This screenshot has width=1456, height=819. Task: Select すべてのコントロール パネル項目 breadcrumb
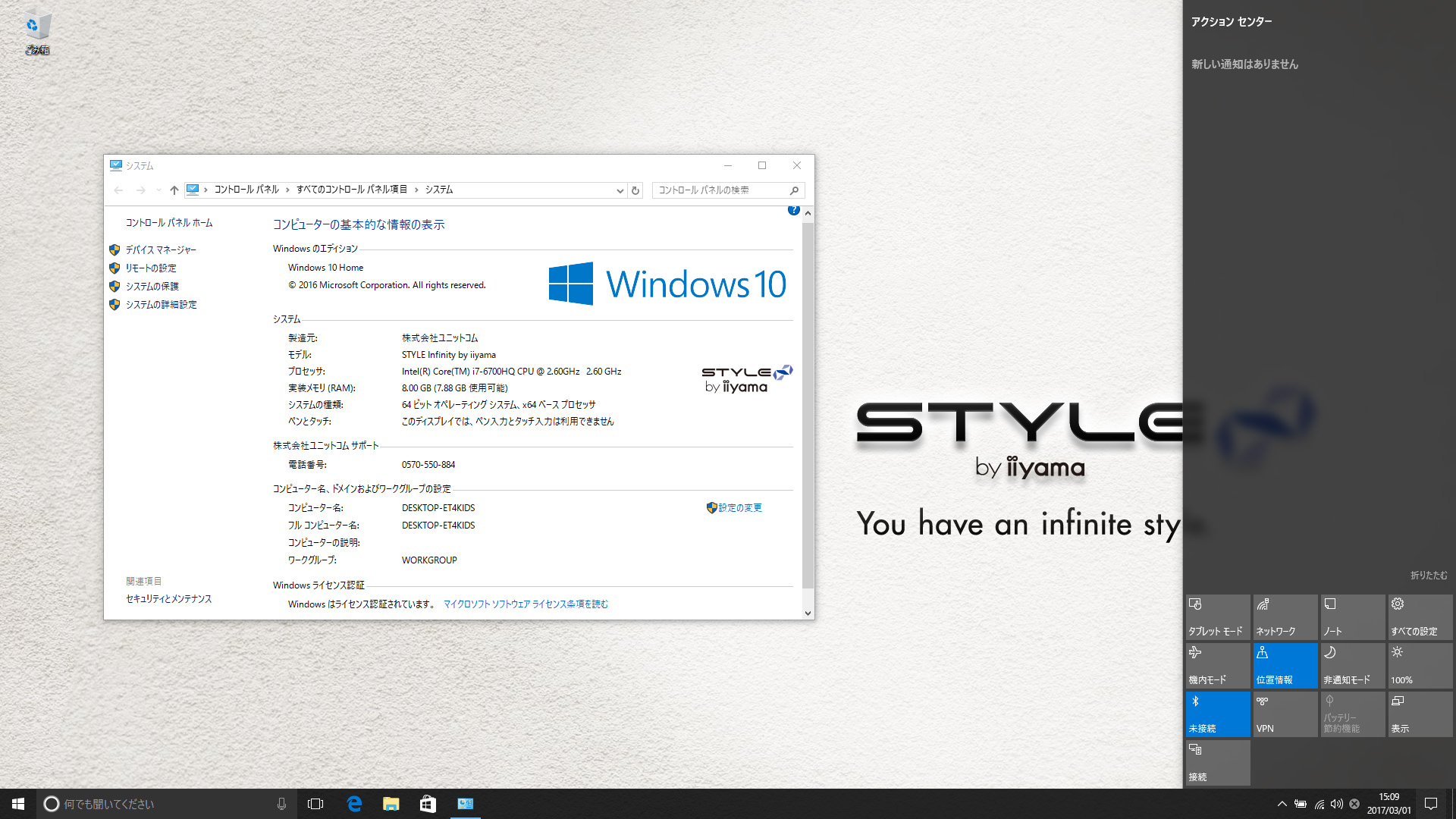tap(351, 190)
